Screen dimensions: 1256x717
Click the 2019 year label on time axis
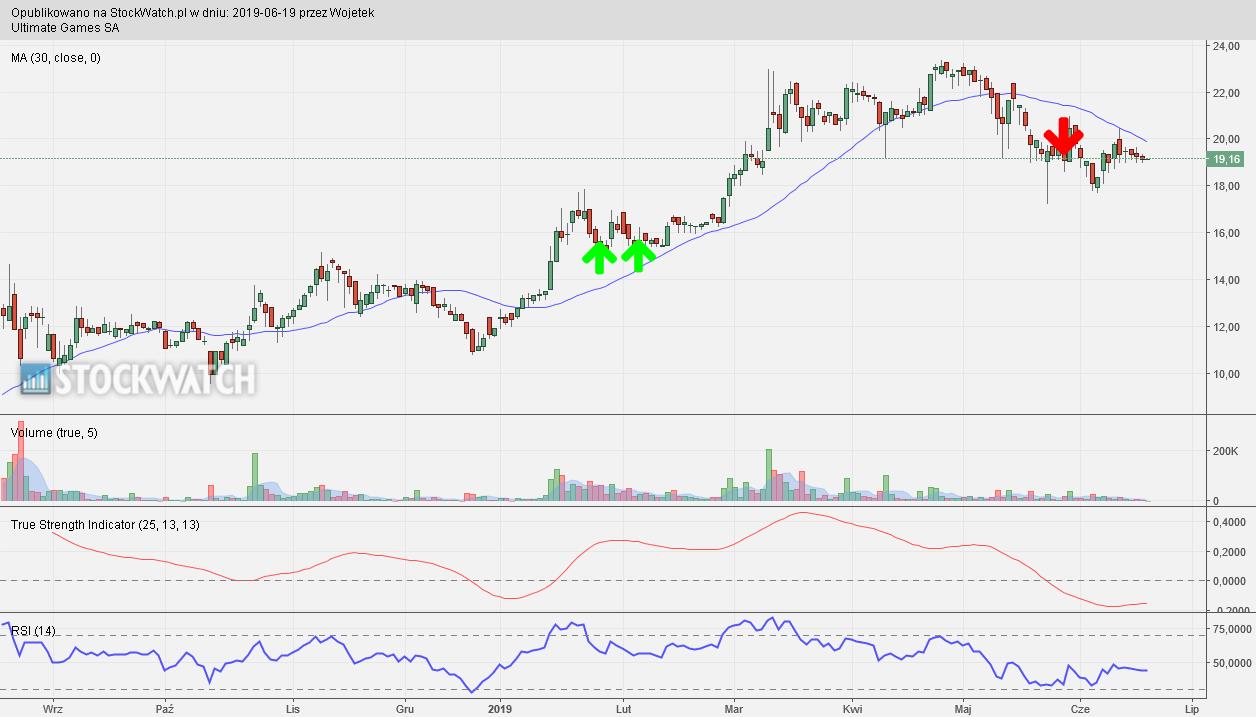point(498,708)
